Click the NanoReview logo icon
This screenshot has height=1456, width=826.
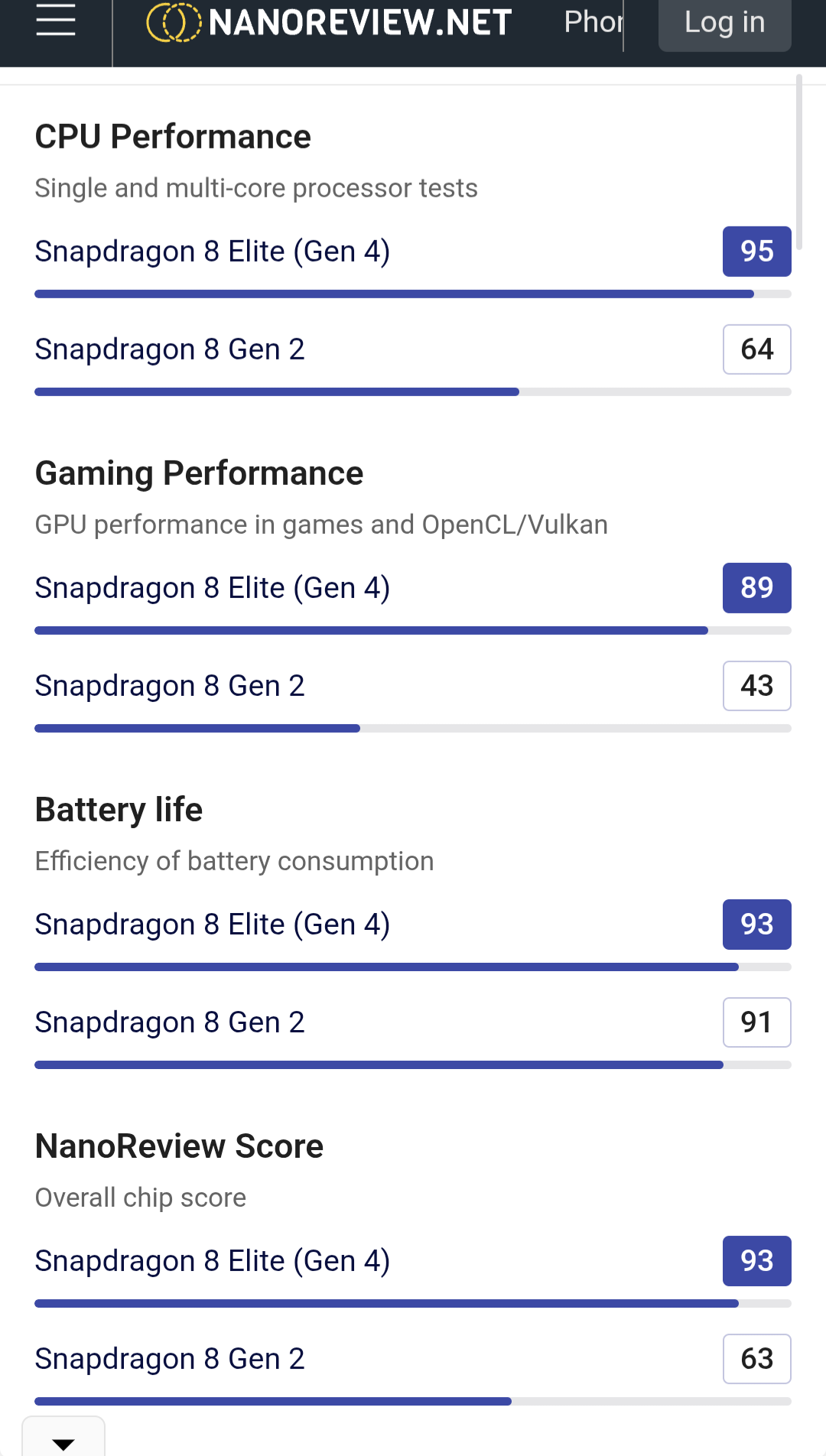point(173,22)
